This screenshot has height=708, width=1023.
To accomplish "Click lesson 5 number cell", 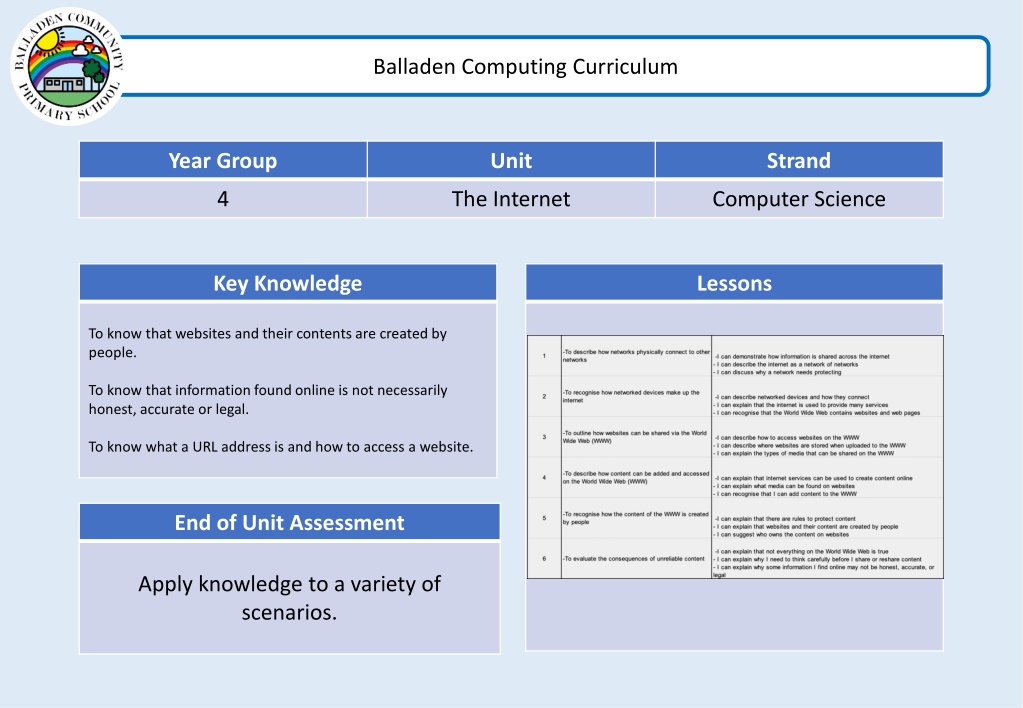I will click(544, 518).
